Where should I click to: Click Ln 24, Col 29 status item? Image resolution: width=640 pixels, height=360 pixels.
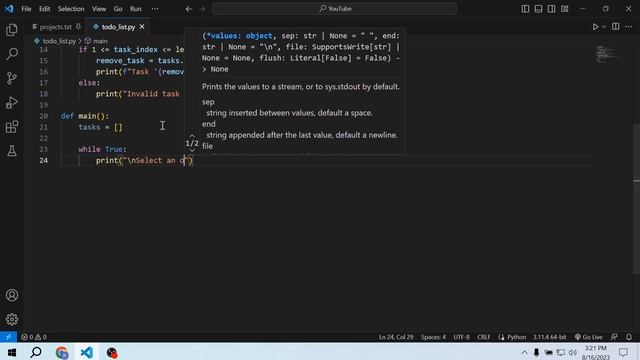point(396,337)
